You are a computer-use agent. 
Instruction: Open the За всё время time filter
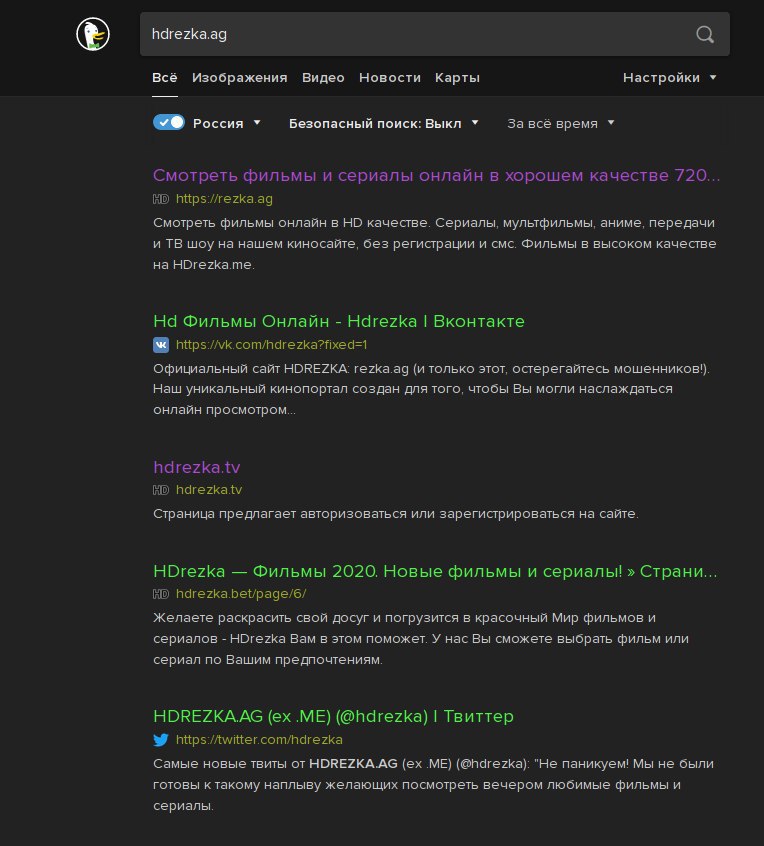[561, 124]
